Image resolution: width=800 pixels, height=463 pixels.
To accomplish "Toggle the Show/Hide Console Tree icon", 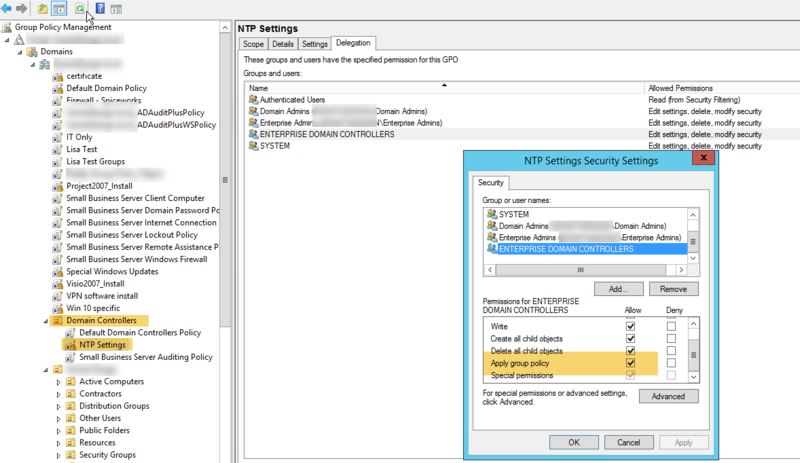I will point(59,8).
